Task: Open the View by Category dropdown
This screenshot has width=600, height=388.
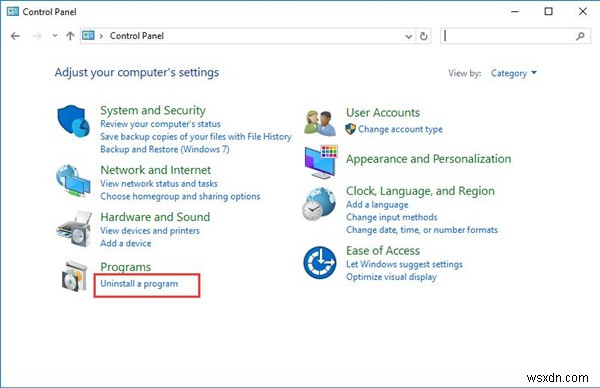Action: [x=514, y=73]
